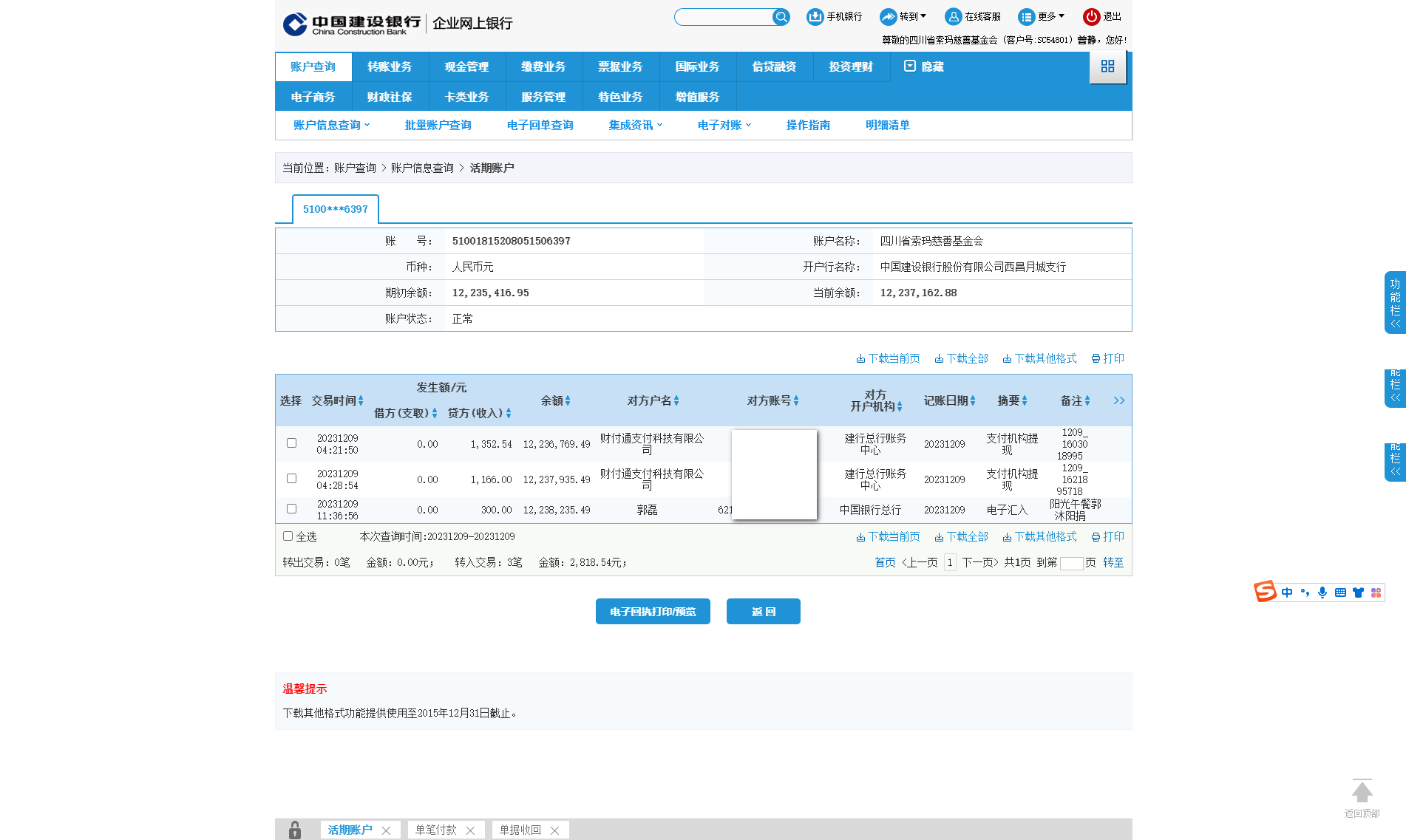Open the 更多 dropdown arrow

(1062, 16)
